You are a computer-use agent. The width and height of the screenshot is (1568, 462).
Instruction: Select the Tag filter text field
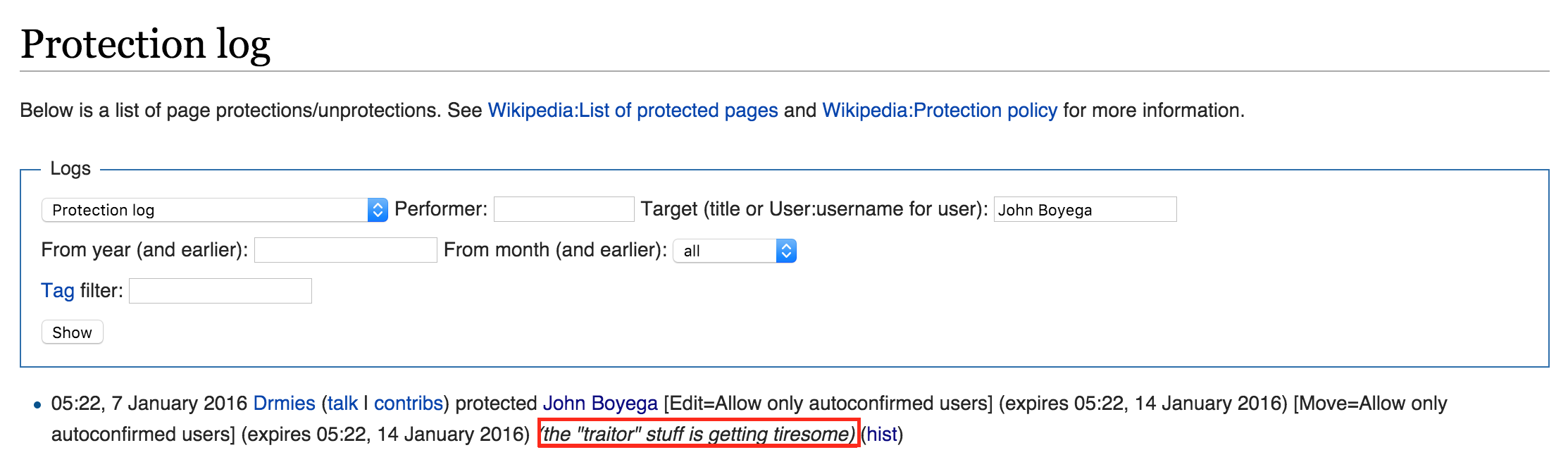[x=220, y=291]
